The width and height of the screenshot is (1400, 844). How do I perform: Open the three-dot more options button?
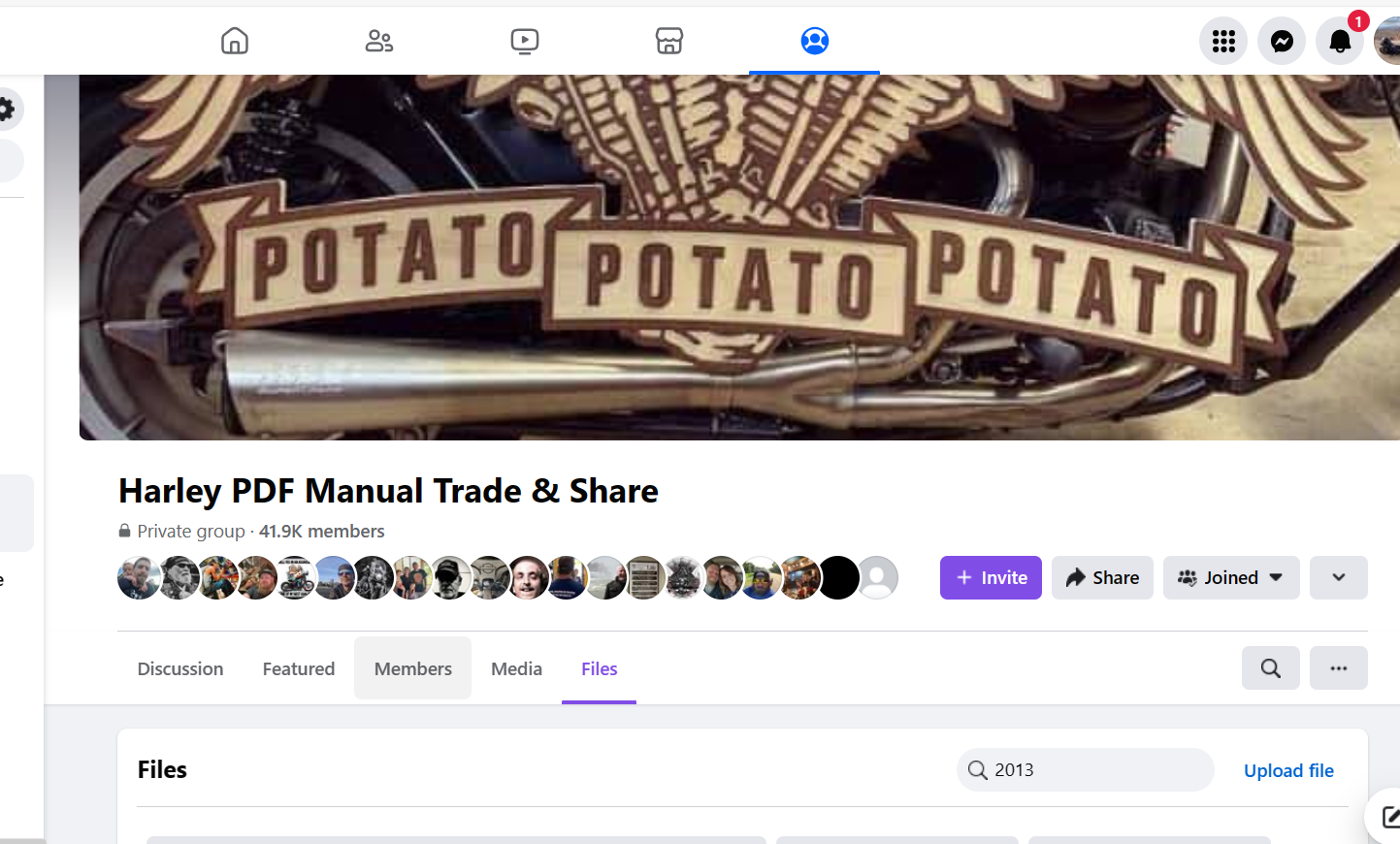coord(1339,668)
